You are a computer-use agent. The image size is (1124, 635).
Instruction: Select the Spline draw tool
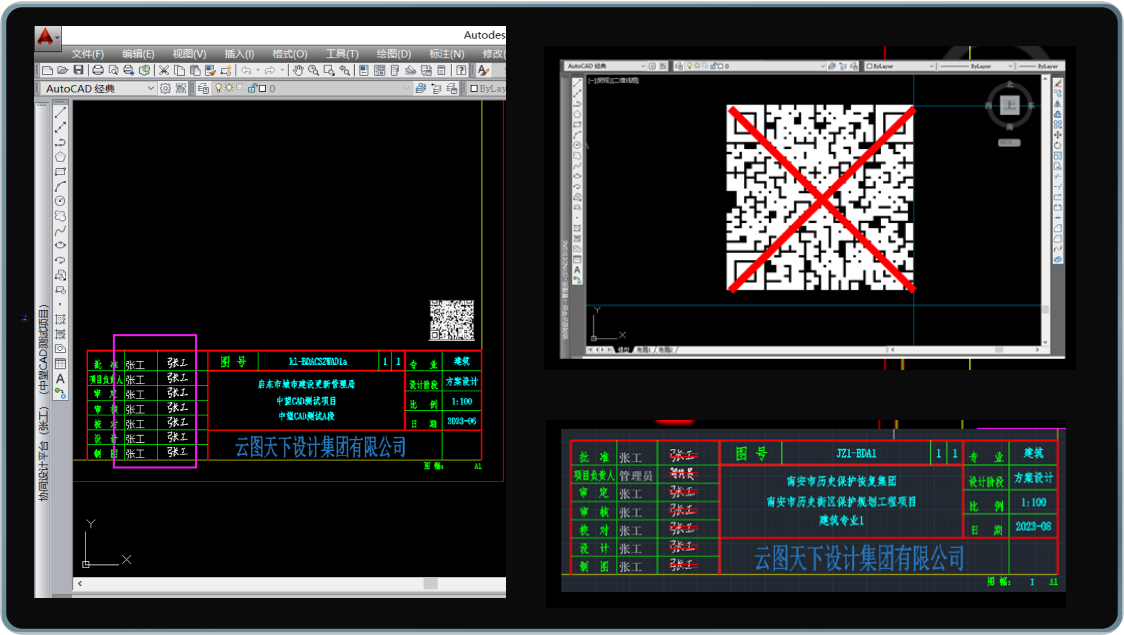tap(61, 230)
